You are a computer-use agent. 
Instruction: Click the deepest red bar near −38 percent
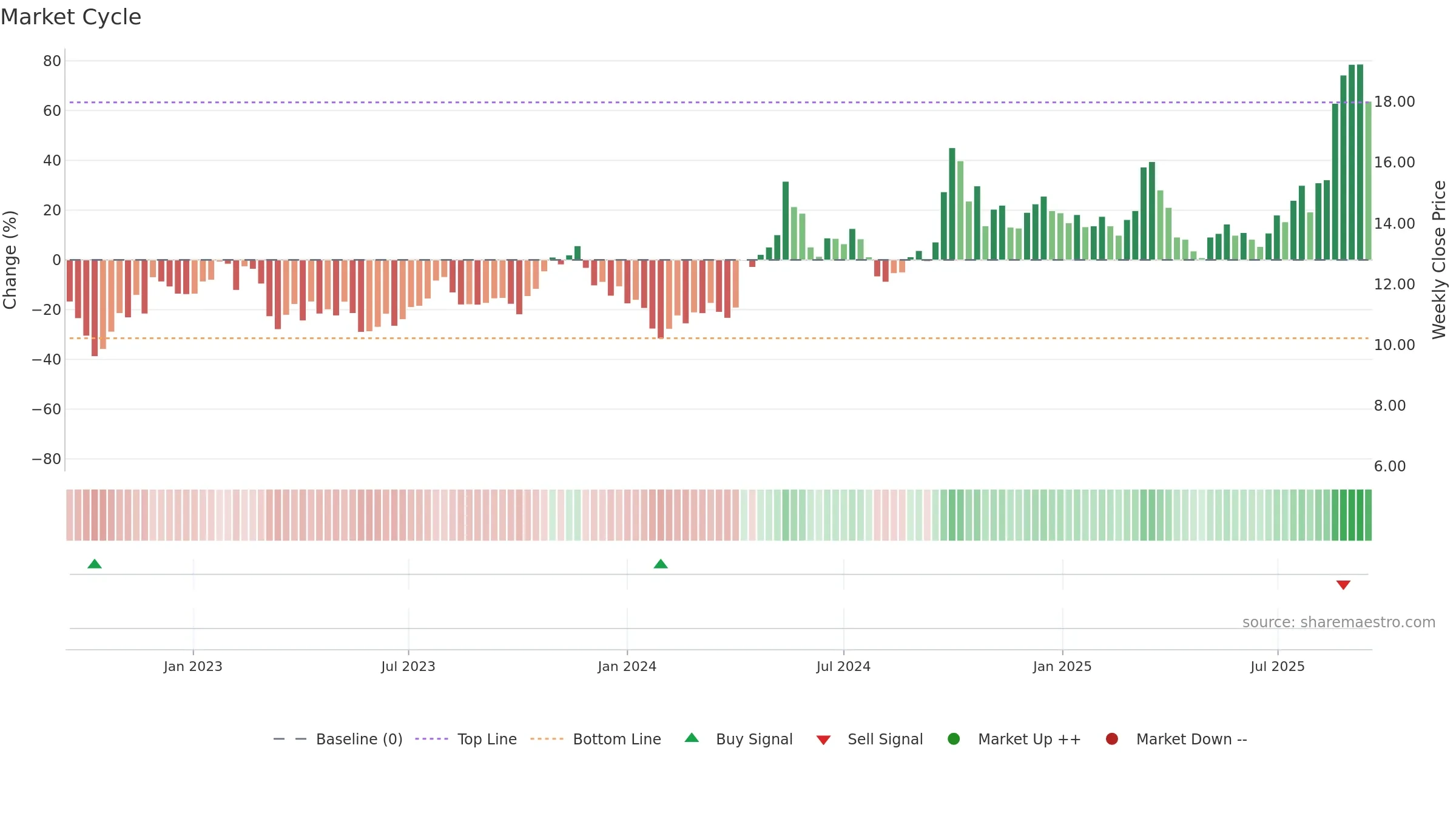coord(95,308)
